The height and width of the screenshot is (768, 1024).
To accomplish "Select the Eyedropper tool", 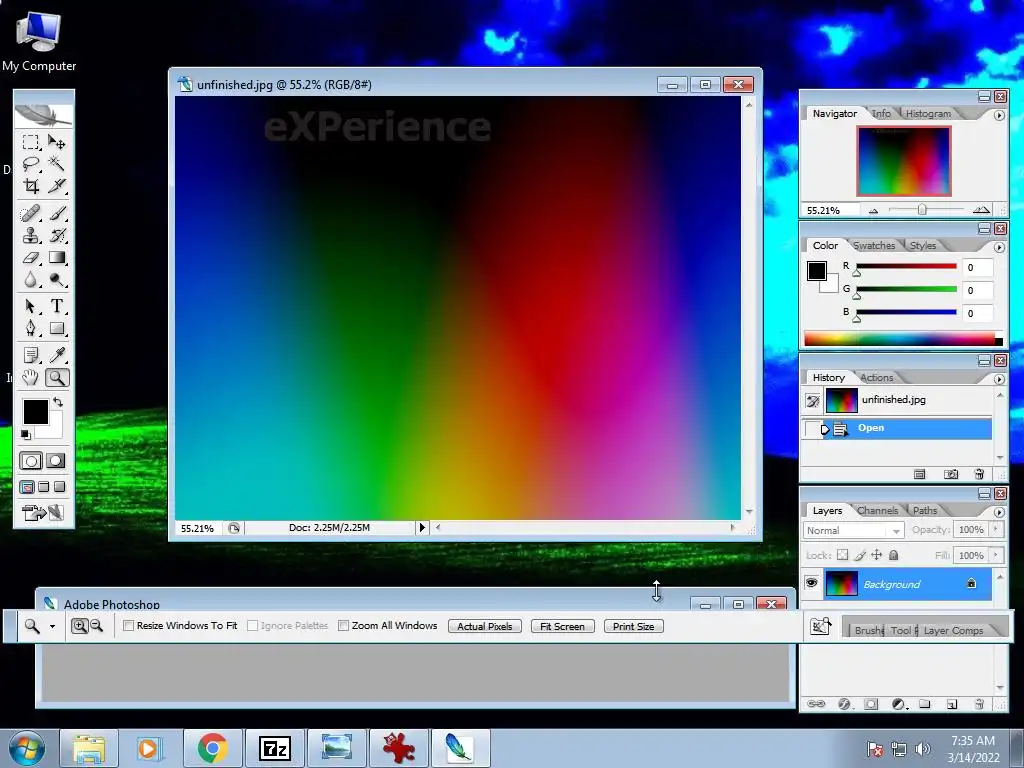I will click(57, 355).
